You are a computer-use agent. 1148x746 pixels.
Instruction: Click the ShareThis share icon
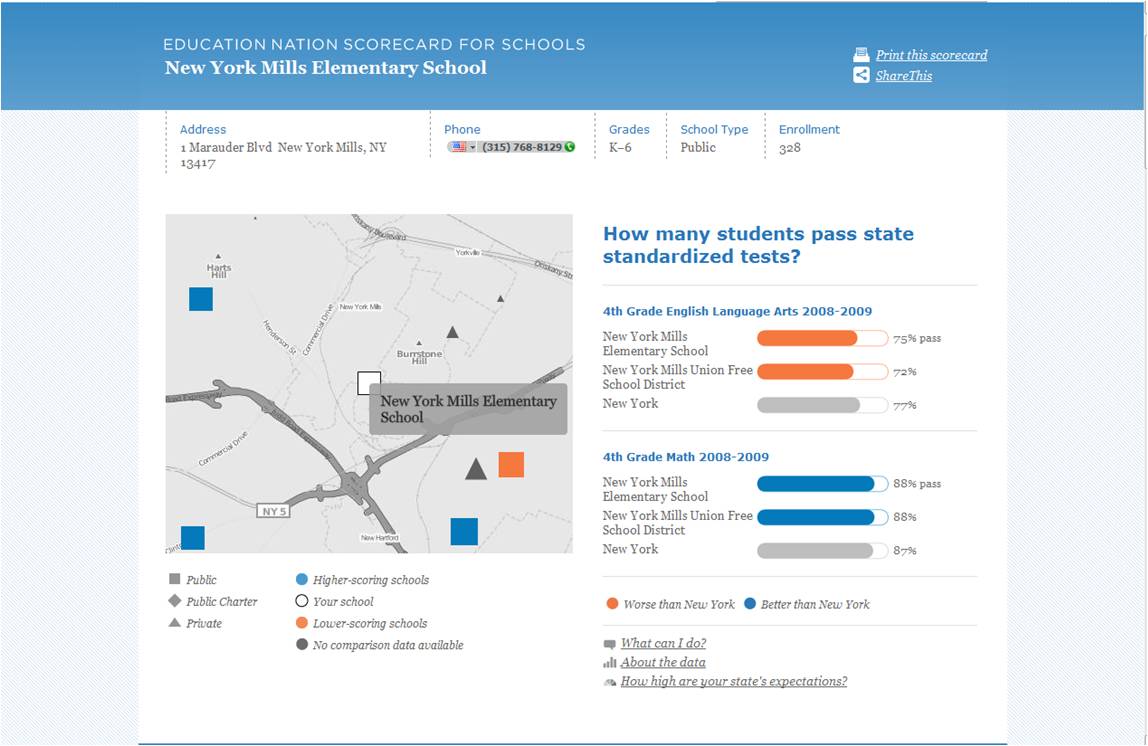861,75
